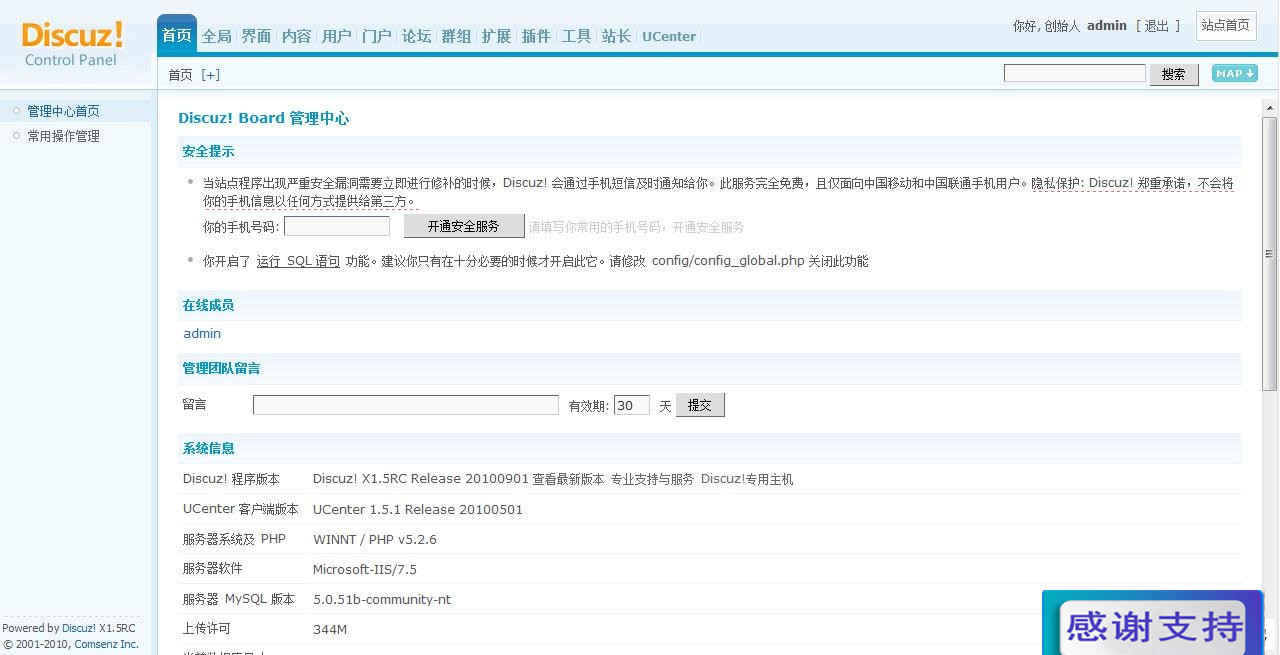Open 管理中心首页 in the sidebar

tap(63, 111)
